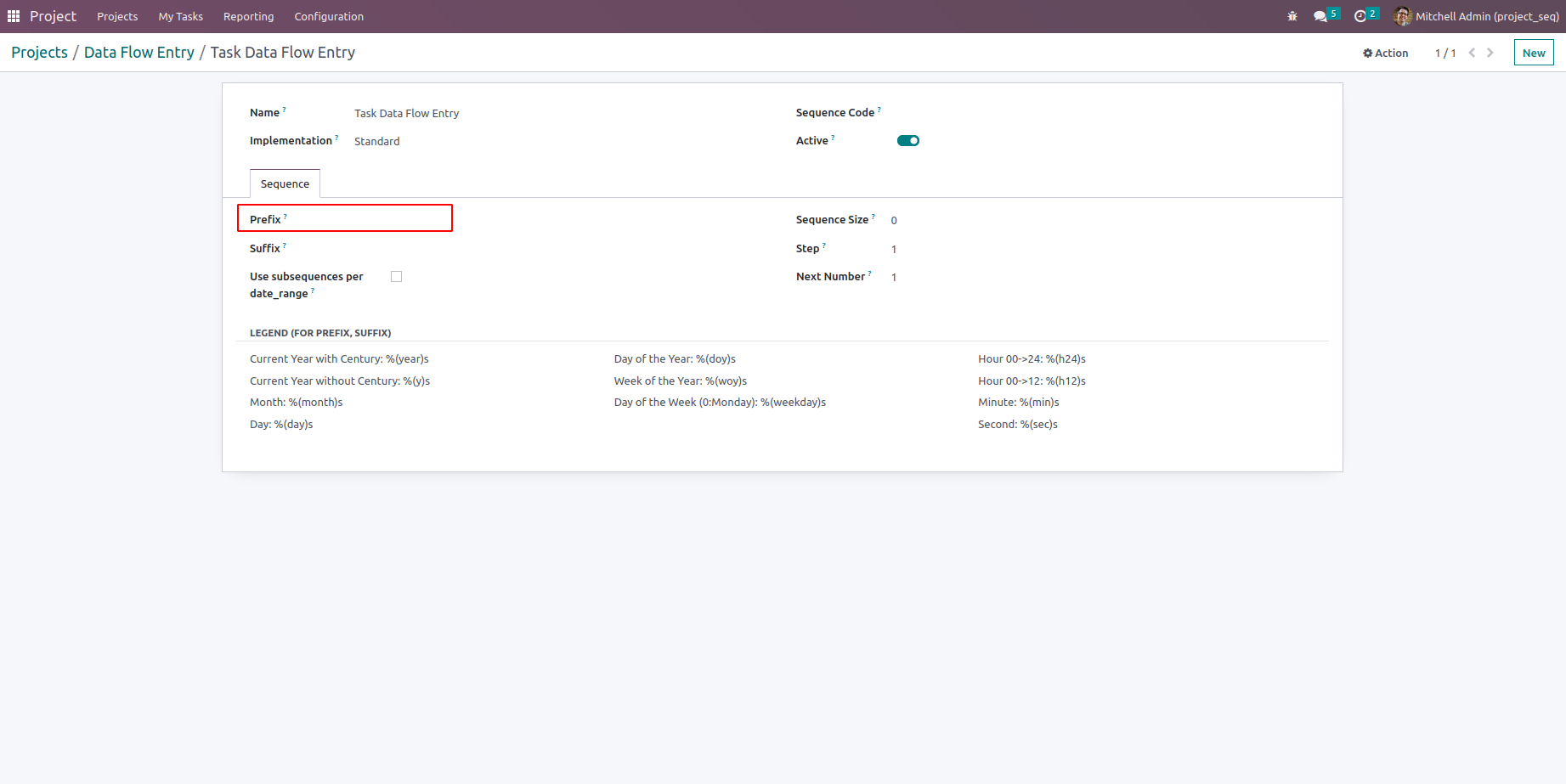Select the Sequence tab
The height and width of the screenshot is (784, 1566).
coord(285,183)
